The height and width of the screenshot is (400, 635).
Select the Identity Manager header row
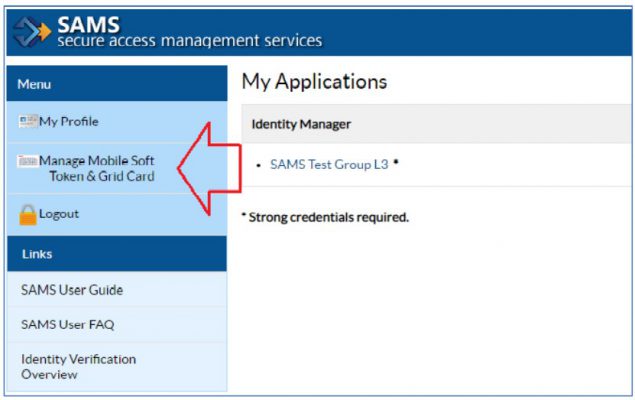(300, 124)
